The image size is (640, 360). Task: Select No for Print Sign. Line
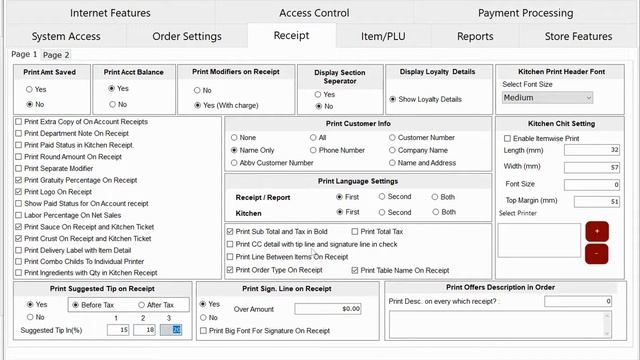[x=203, y=318]
